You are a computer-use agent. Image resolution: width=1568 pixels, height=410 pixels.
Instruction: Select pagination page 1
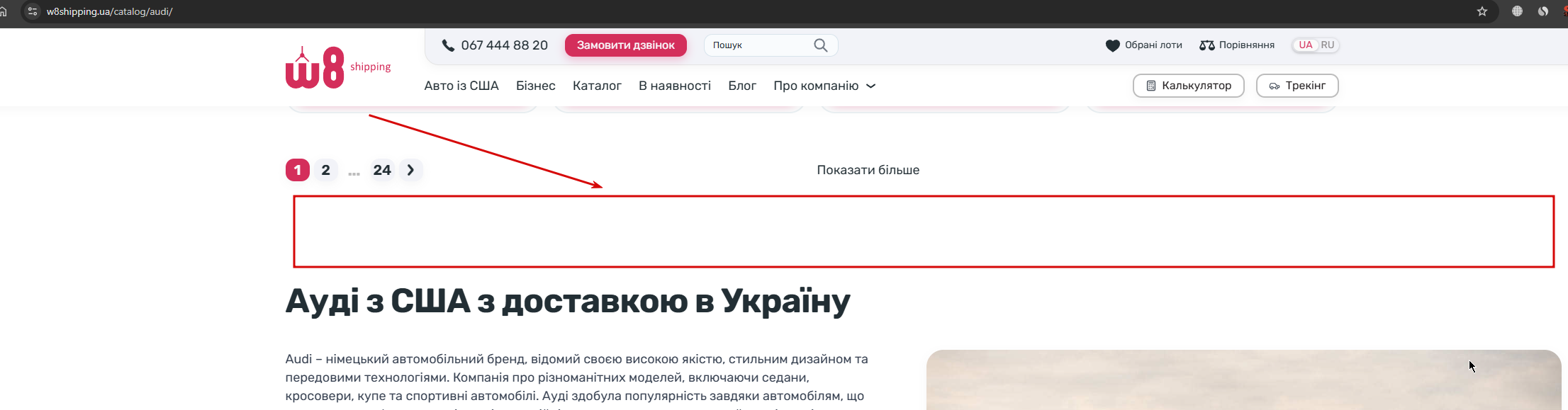tap(298, 170)
